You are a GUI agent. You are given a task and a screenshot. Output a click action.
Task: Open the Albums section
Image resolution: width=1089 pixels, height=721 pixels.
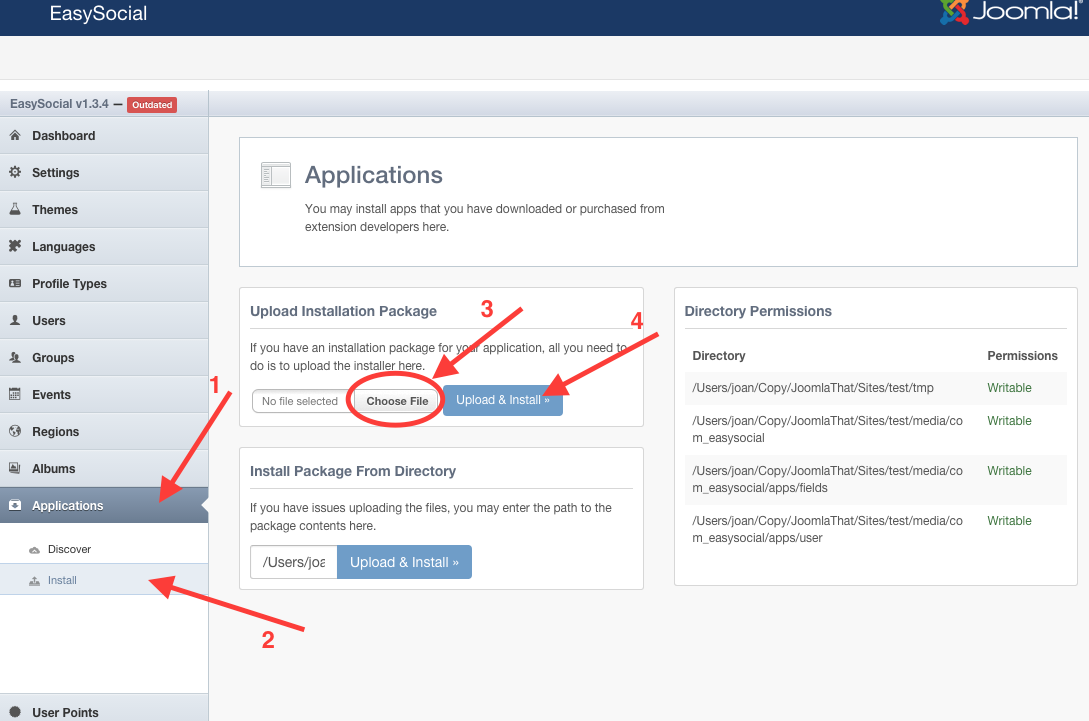pyautogui.click(x=104, y=468)
